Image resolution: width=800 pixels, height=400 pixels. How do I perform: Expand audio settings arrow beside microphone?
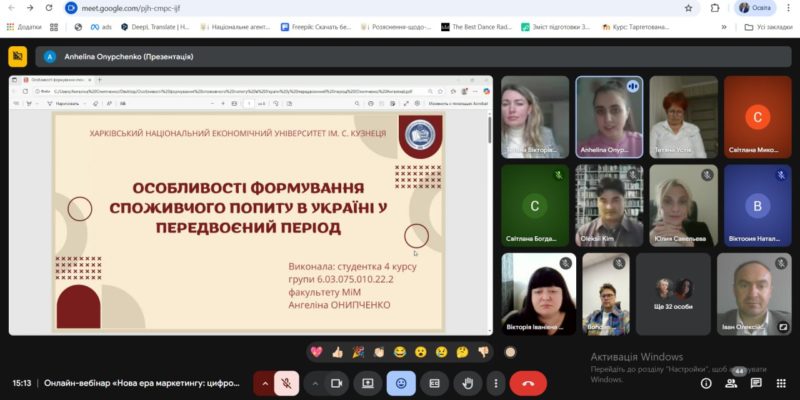click(265, 383)
